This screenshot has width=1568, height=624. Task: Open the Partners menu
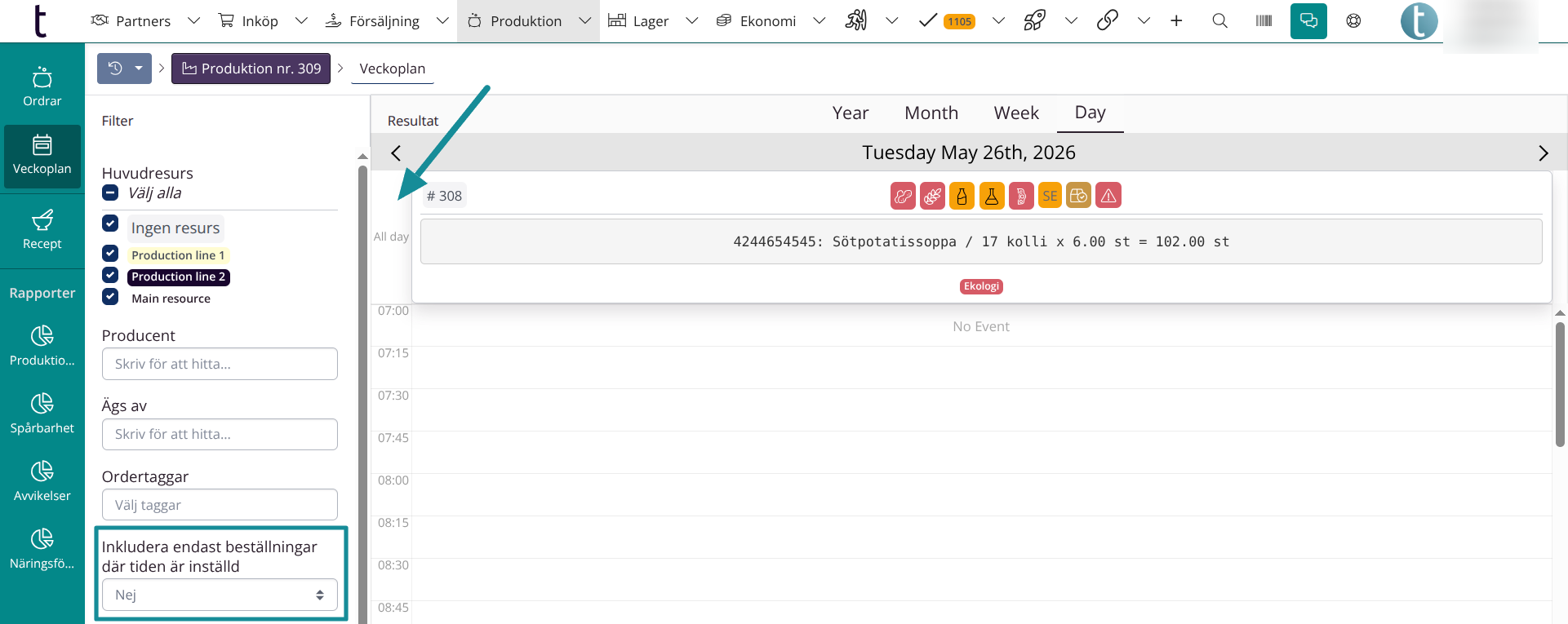pyautogui.click(x=131, y=20)
